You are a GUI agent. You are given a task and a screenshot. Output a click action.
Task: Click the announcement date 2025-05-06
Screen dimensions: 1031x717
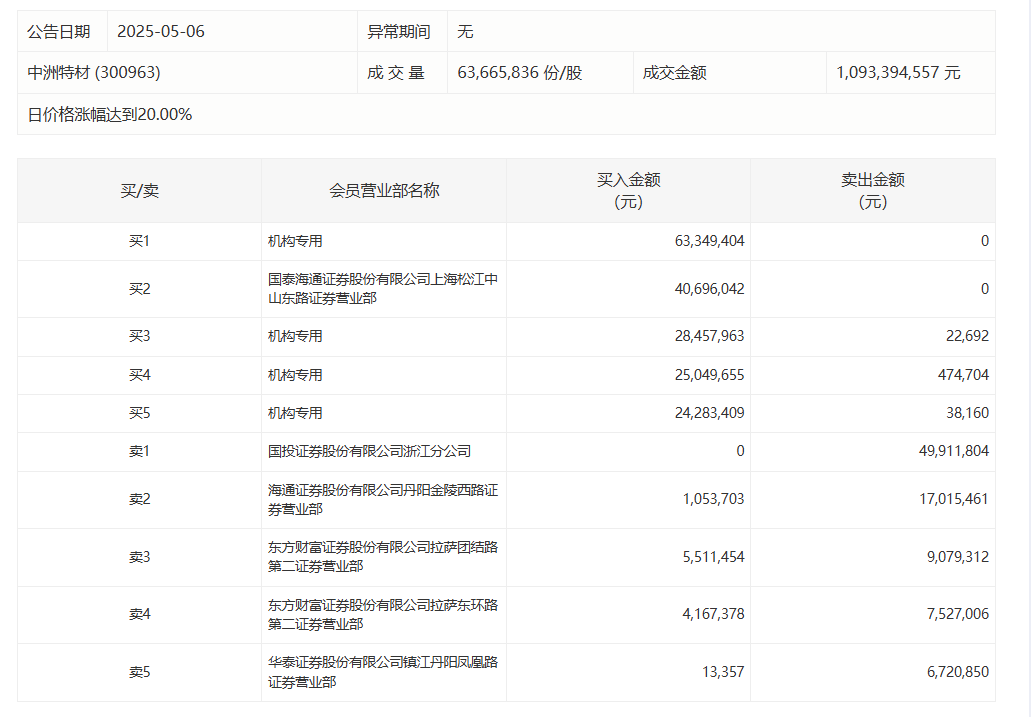coord(161,31)
